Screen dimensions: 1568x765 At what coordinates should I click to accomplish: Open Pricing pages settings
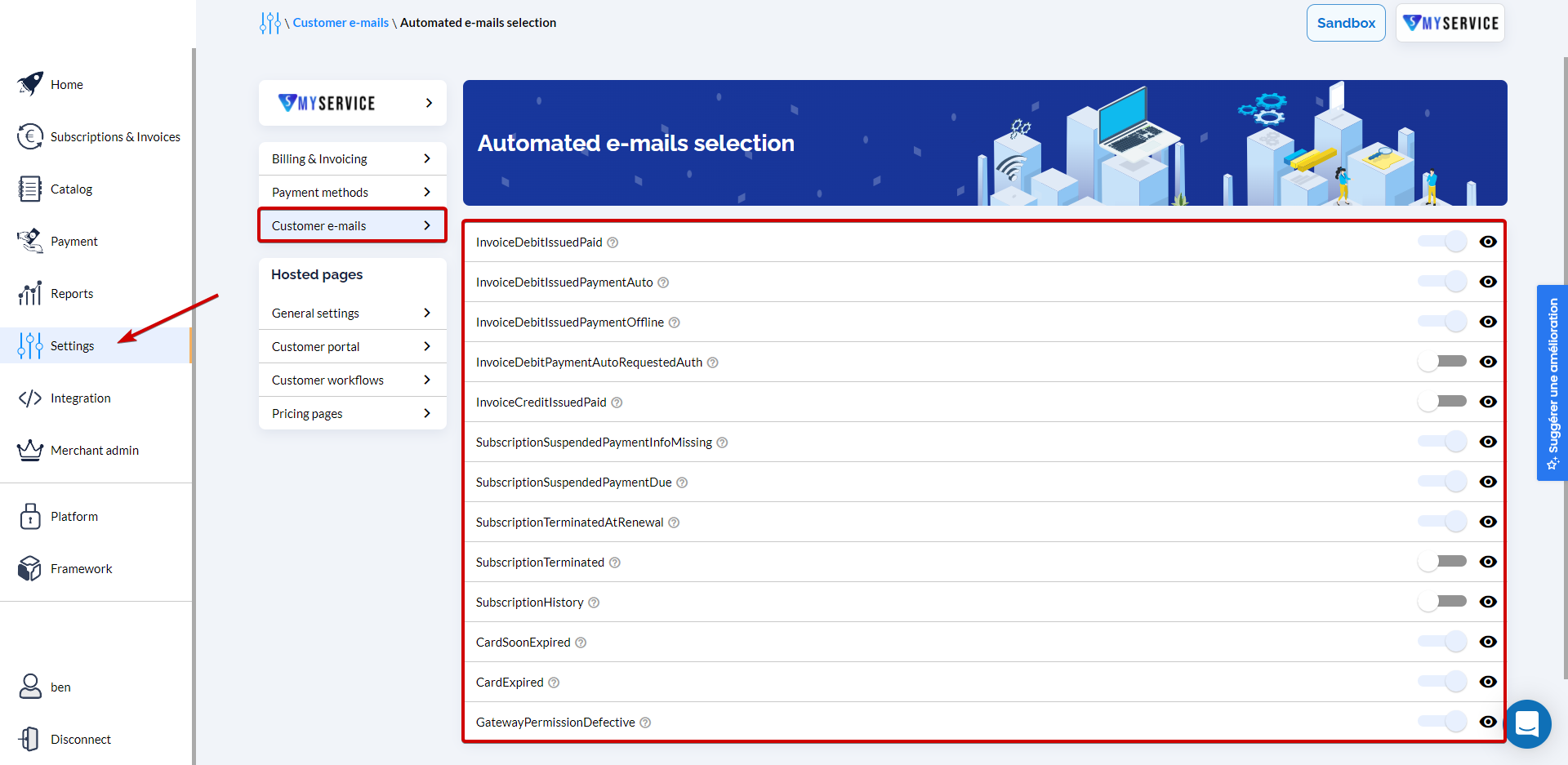click(353, 413)
